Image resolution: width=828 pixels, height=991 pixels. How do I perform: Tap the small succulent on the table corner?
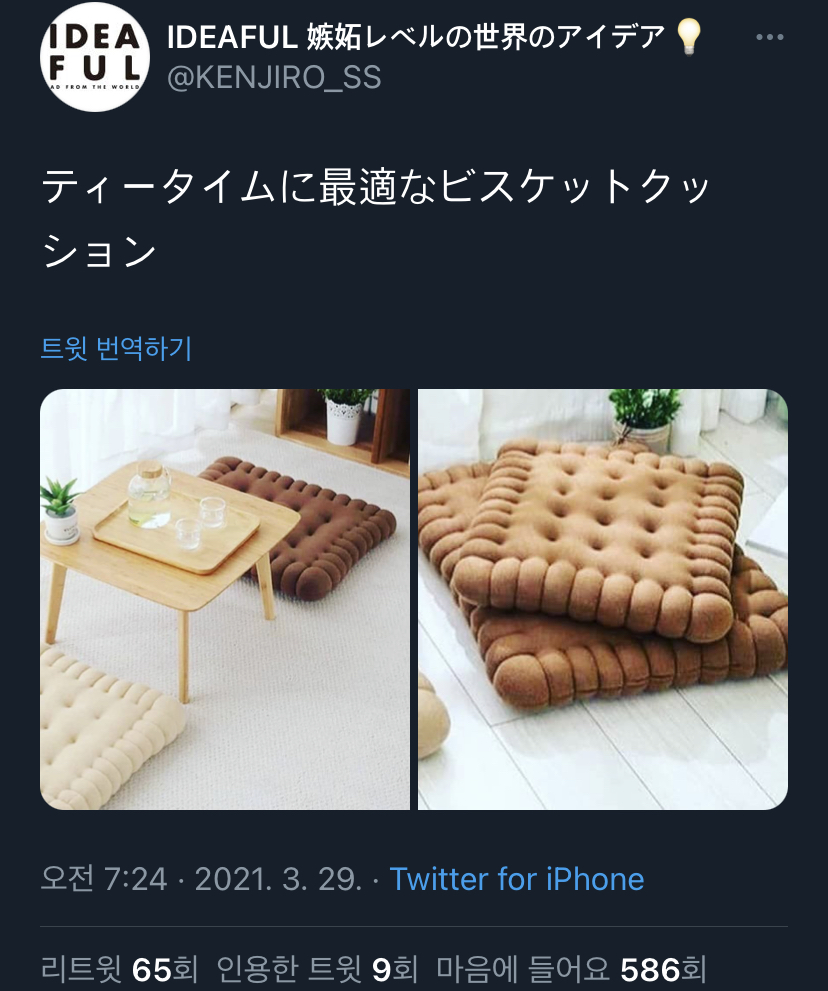[x=61, y=511]
